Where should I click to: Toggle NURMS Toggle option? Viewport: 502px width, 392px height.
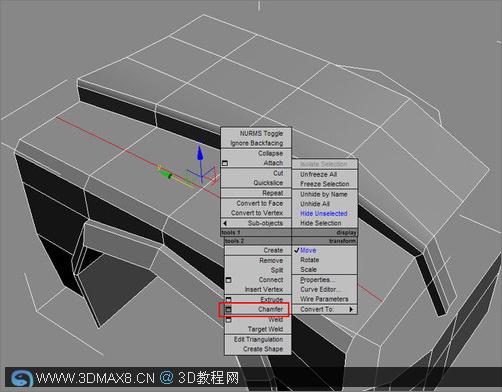pos(261,133)
